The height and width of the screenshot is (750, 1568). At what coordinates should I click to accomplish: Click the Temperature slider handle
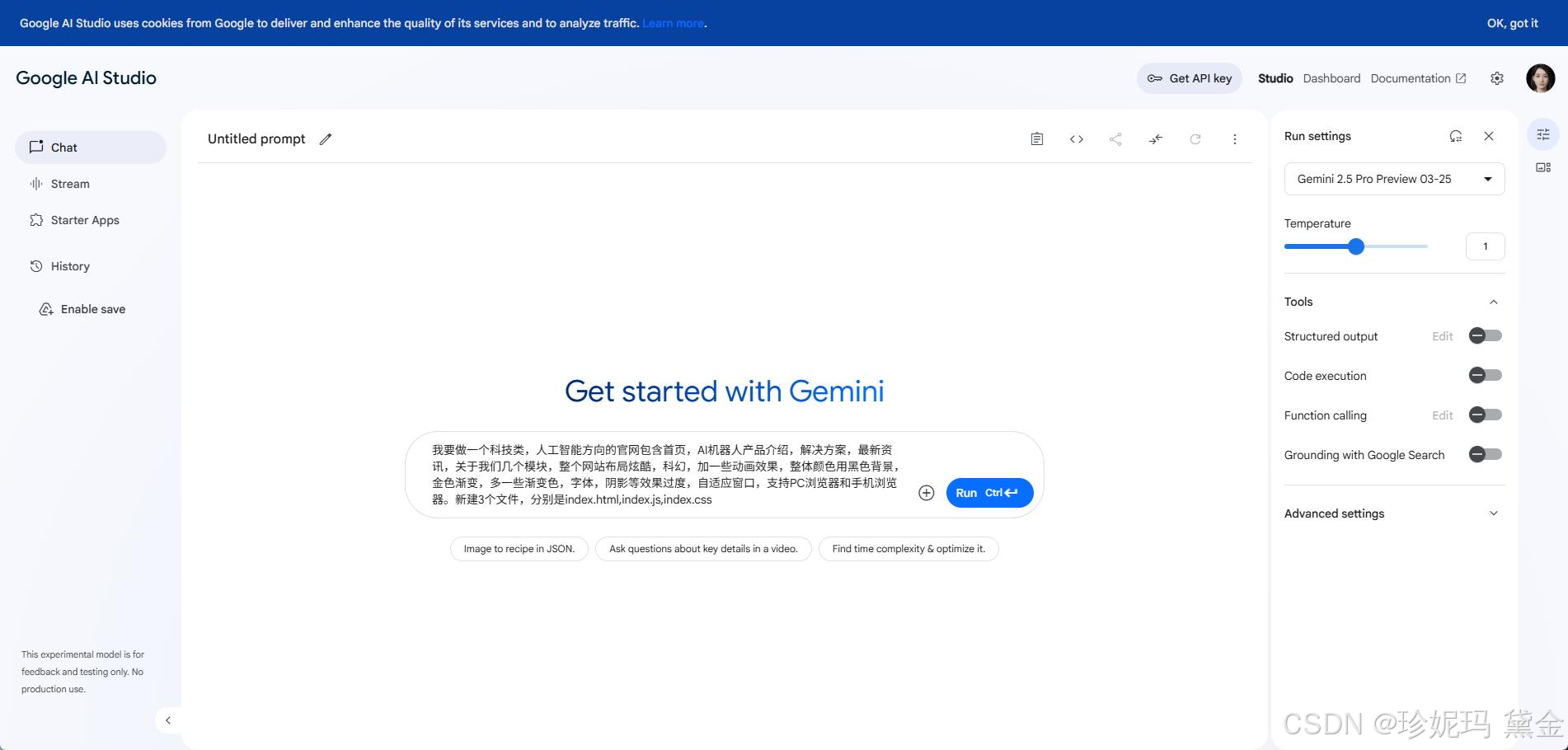[1356, 246]
